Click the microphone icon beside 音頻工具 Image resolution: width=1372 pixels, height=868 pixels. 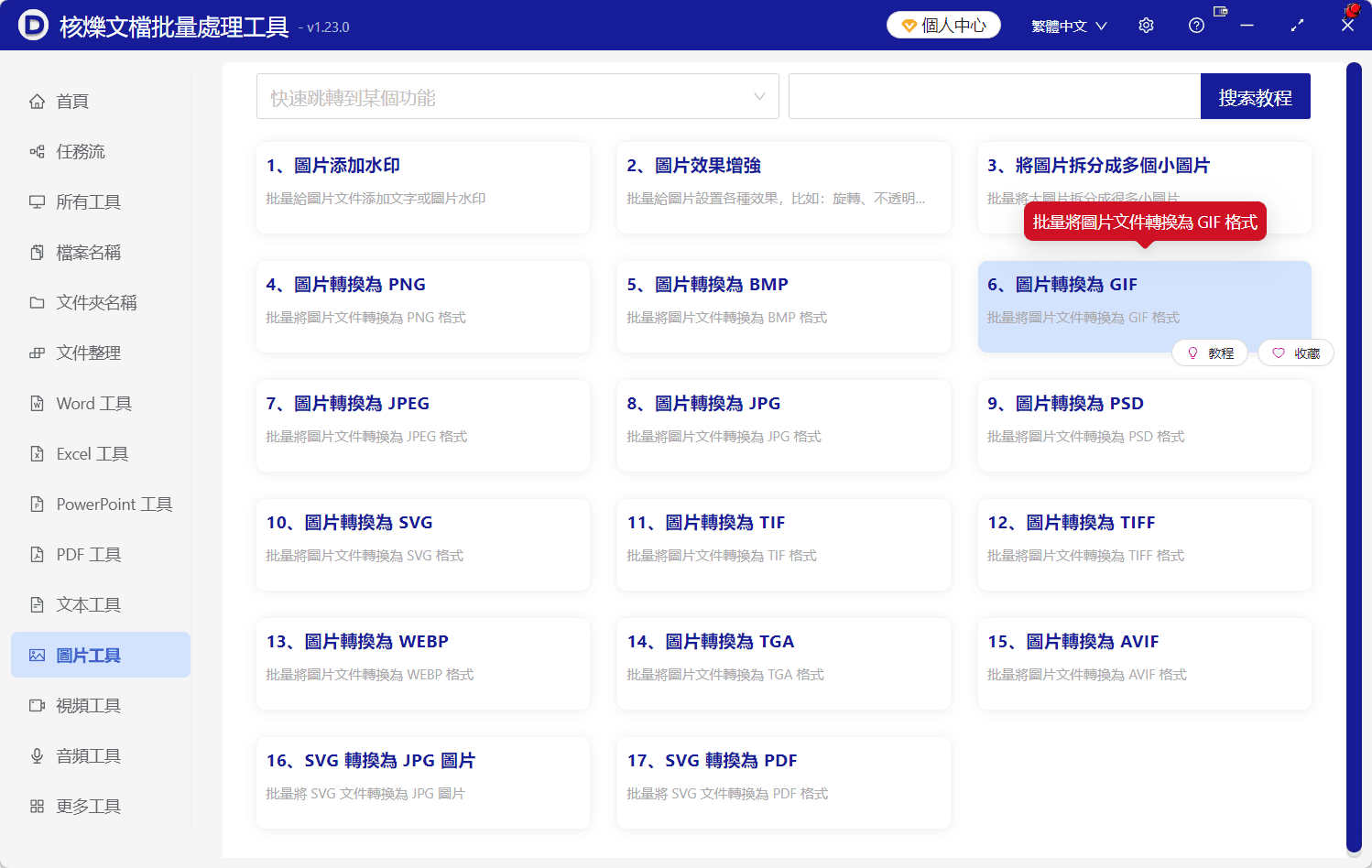tap(37, 755)
